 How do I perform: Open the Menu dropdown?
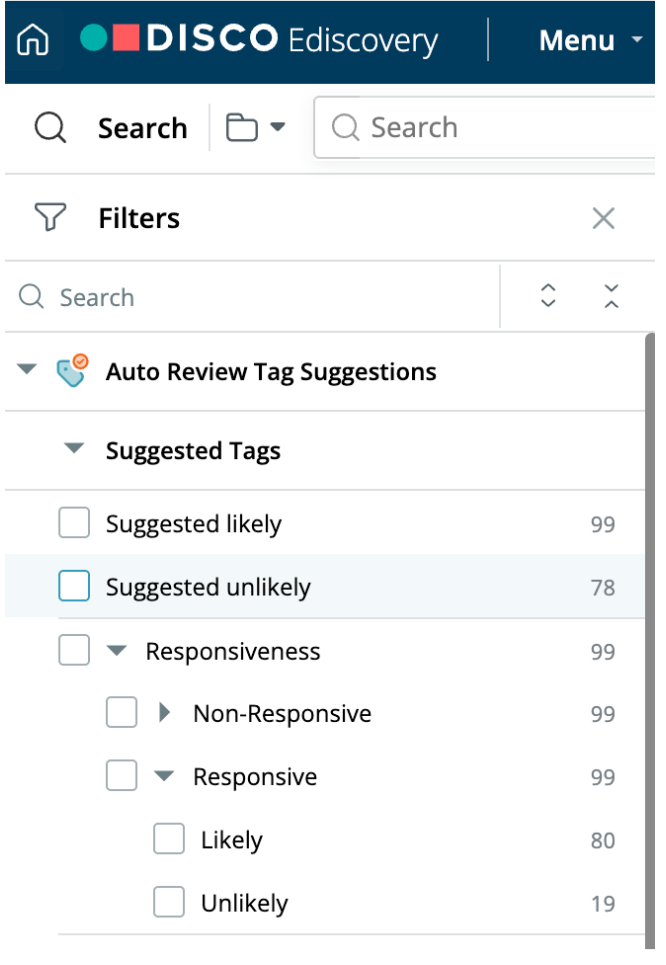[590, 41]
